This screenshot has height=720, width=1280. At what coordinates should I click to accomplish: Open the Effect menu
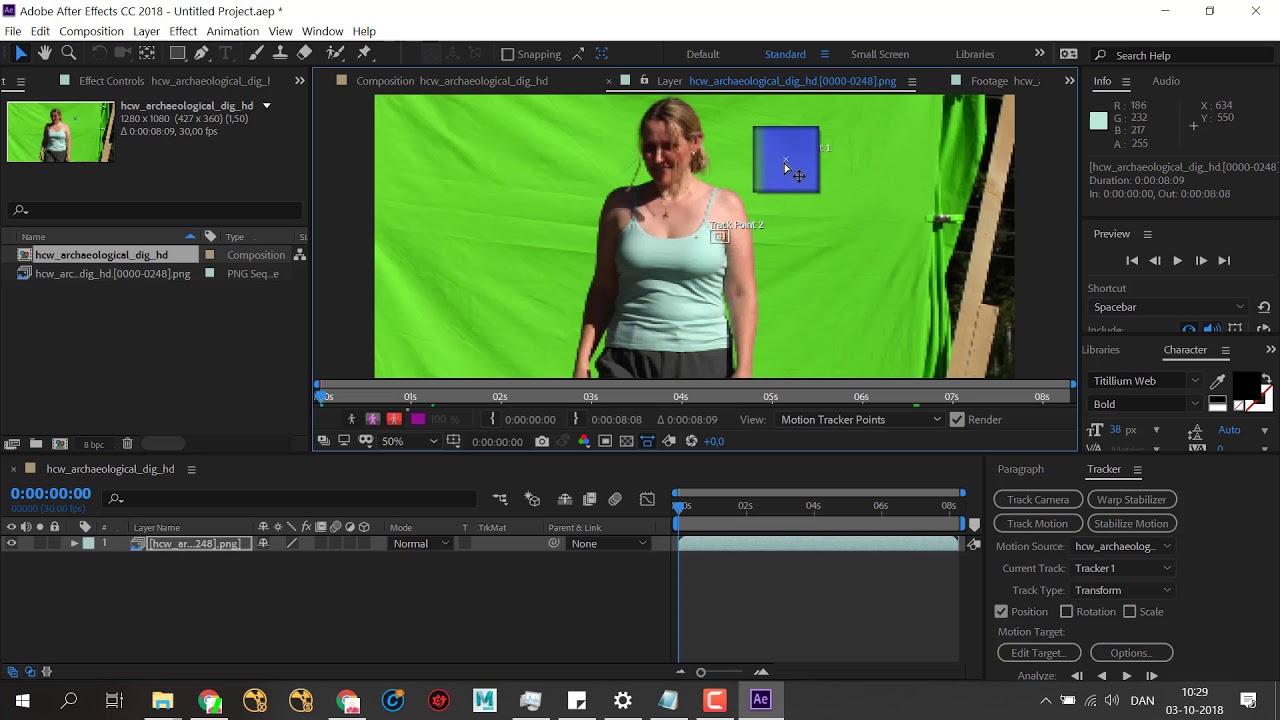(x=183, y=31)
